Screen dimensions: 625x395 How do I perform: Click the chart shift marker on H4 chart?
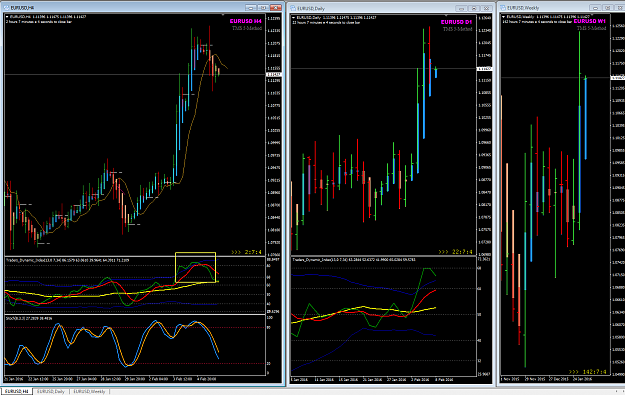point(223,15)
